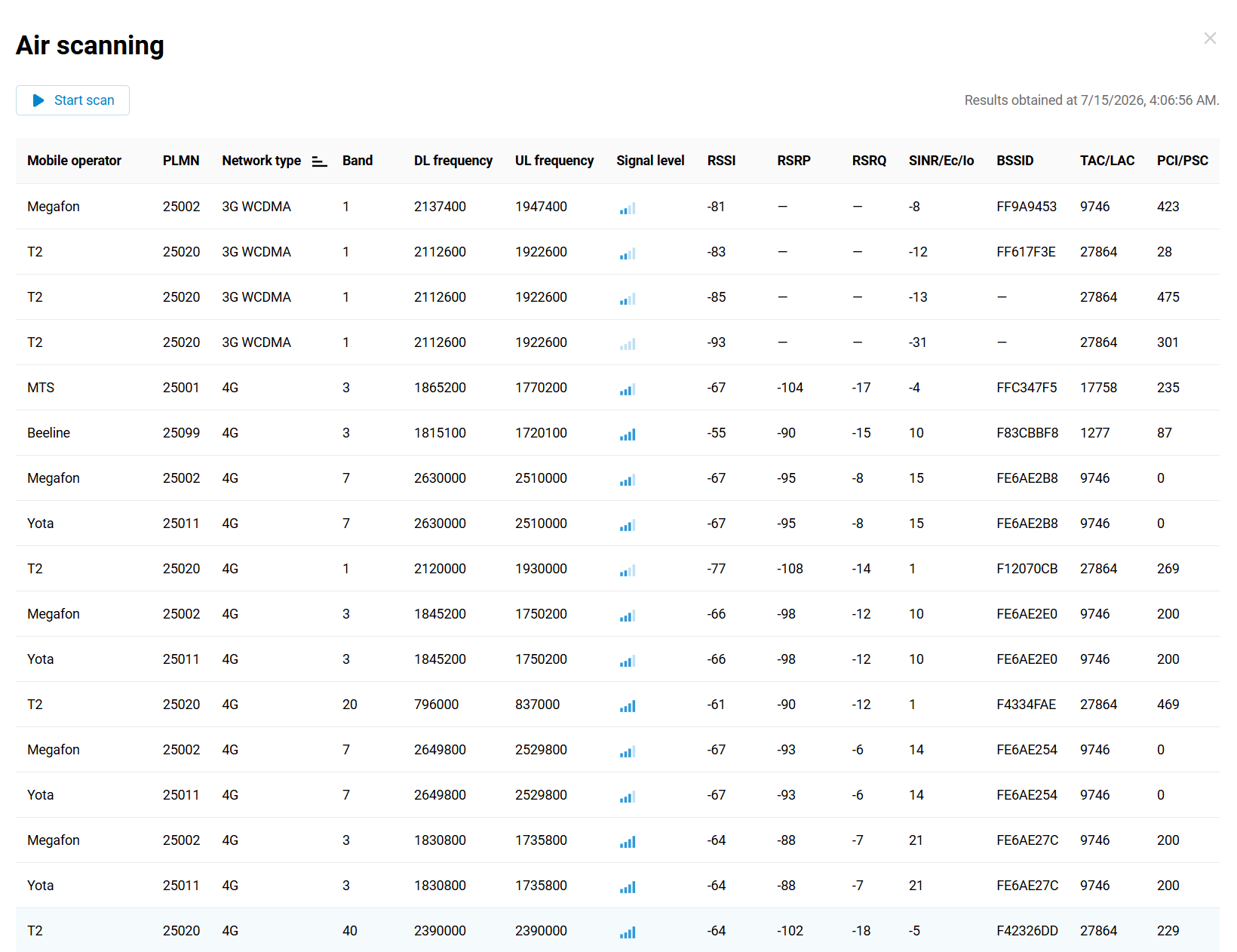Click signal icon in Yota 1845200 row
The image size is (1237, 952).
point(628,660)
